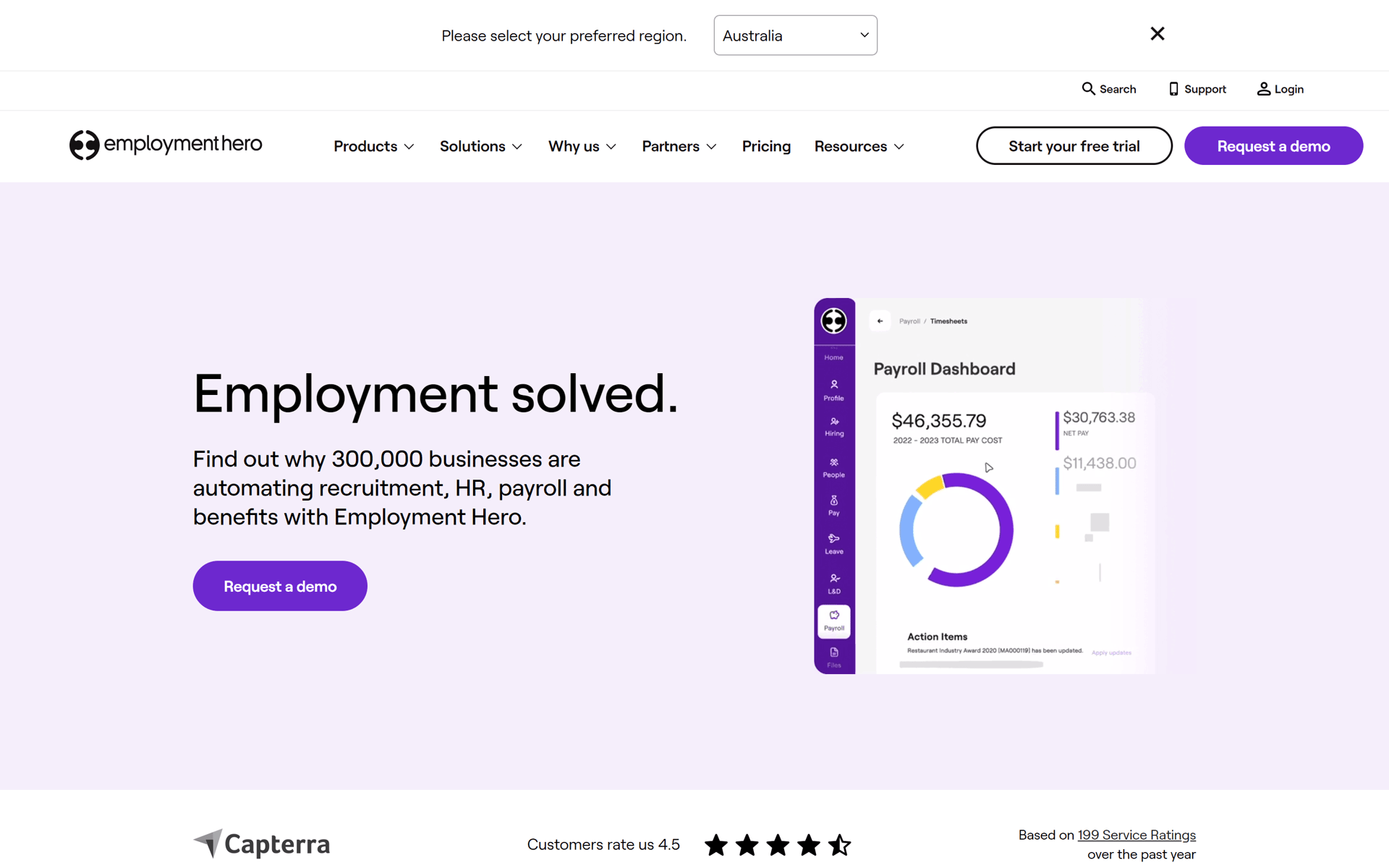The width and height of the screenshot is (1389, 868).
Task: Click the Payroll breadcrumb in dashboard
Action: click(909, 321)
